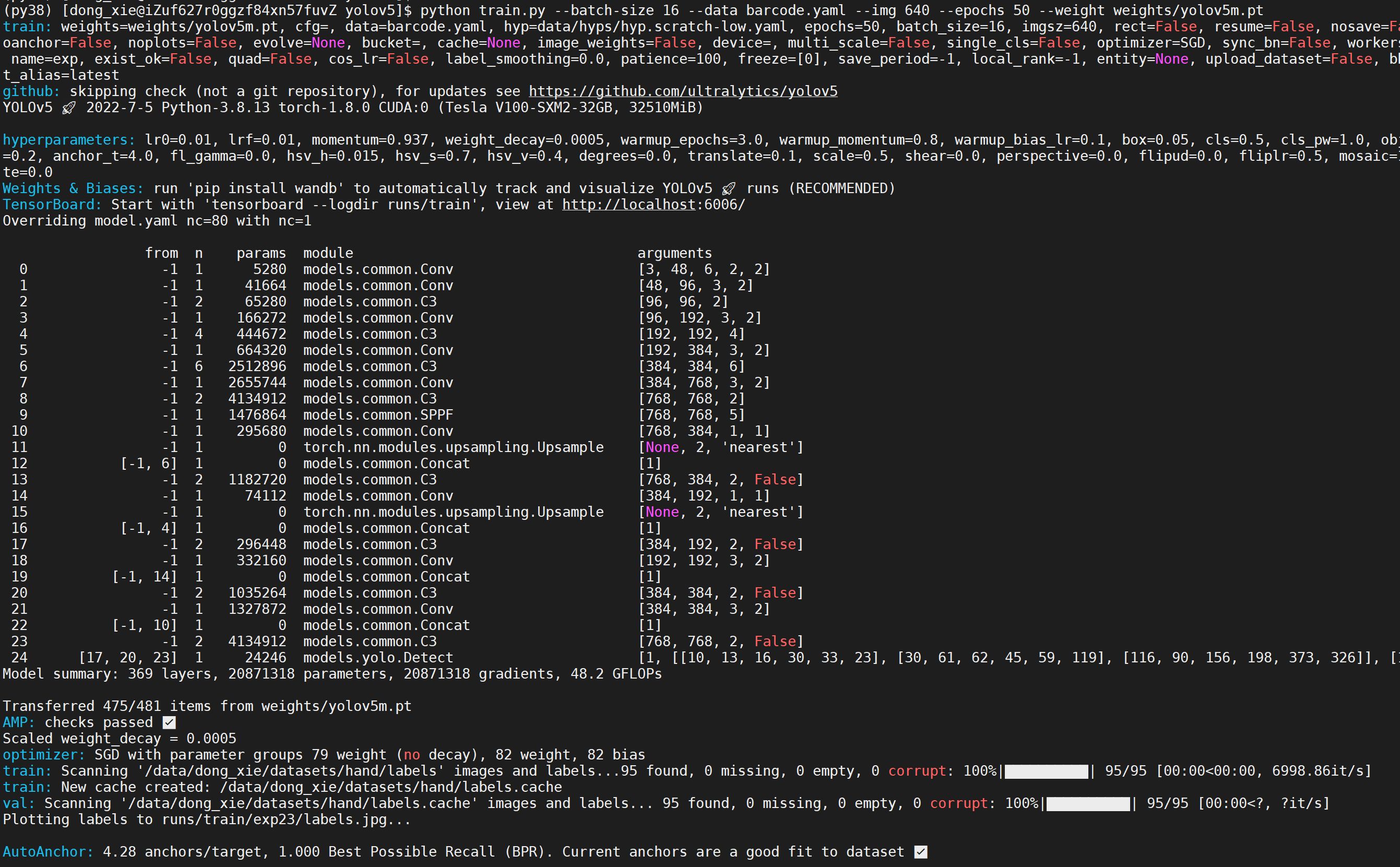The height and width of the screenshot is (867, 1400).
Task: Click the 'TensorBoard:' label
Action: tap(53, 205)
